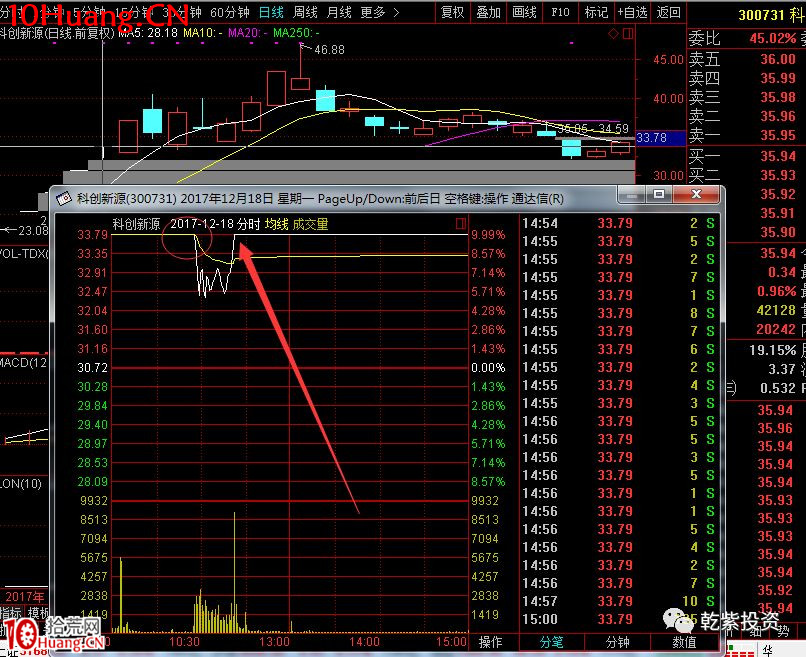The image size is (806, 657).
Task: Switch to the 分钟 minute tab
Action: 617,642
